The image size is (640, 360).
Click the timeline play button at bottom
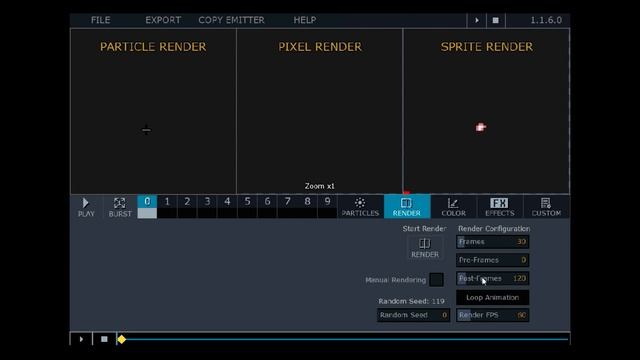81,339
